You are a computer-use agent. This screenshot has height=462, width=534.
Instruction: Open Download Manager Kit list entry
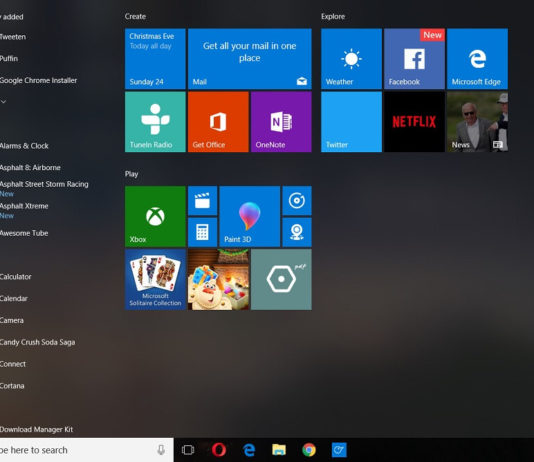coord(36,429)
